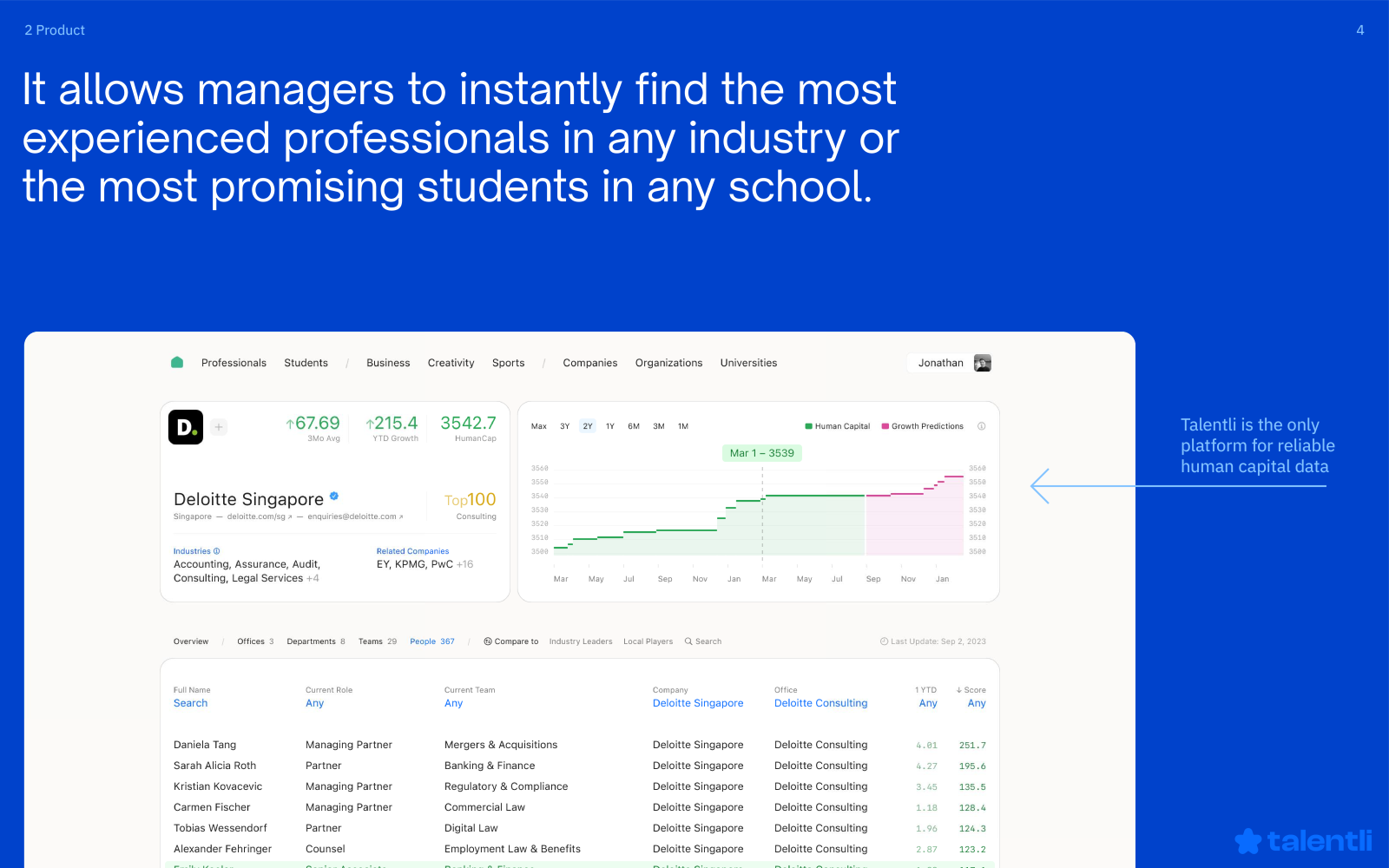Select the 3Y time range
Viewport: 1389px width, 868px height.
[565, 426]
